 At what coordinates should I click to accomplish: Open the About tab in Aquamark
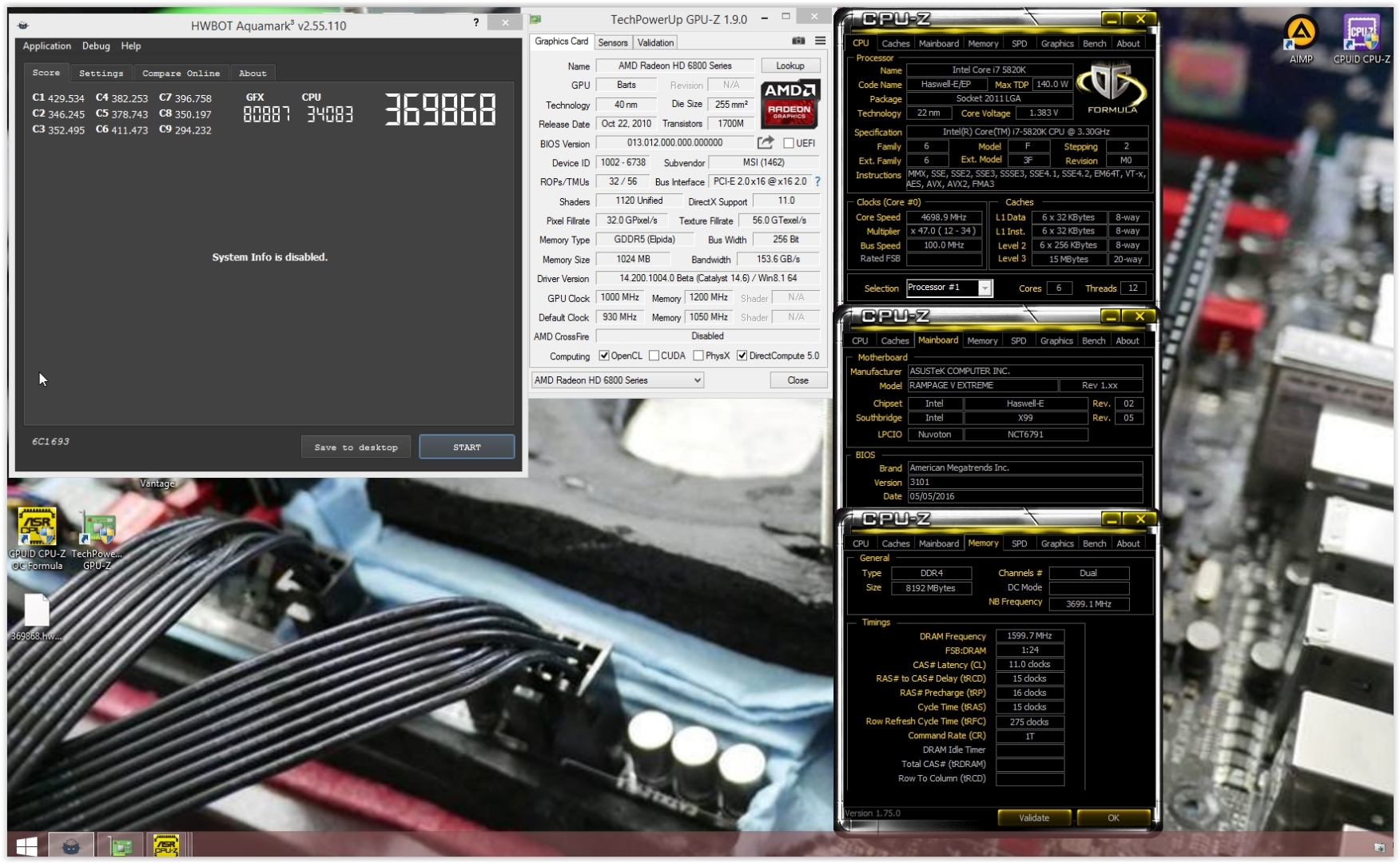pyautogui.click(x=253, y=73)
